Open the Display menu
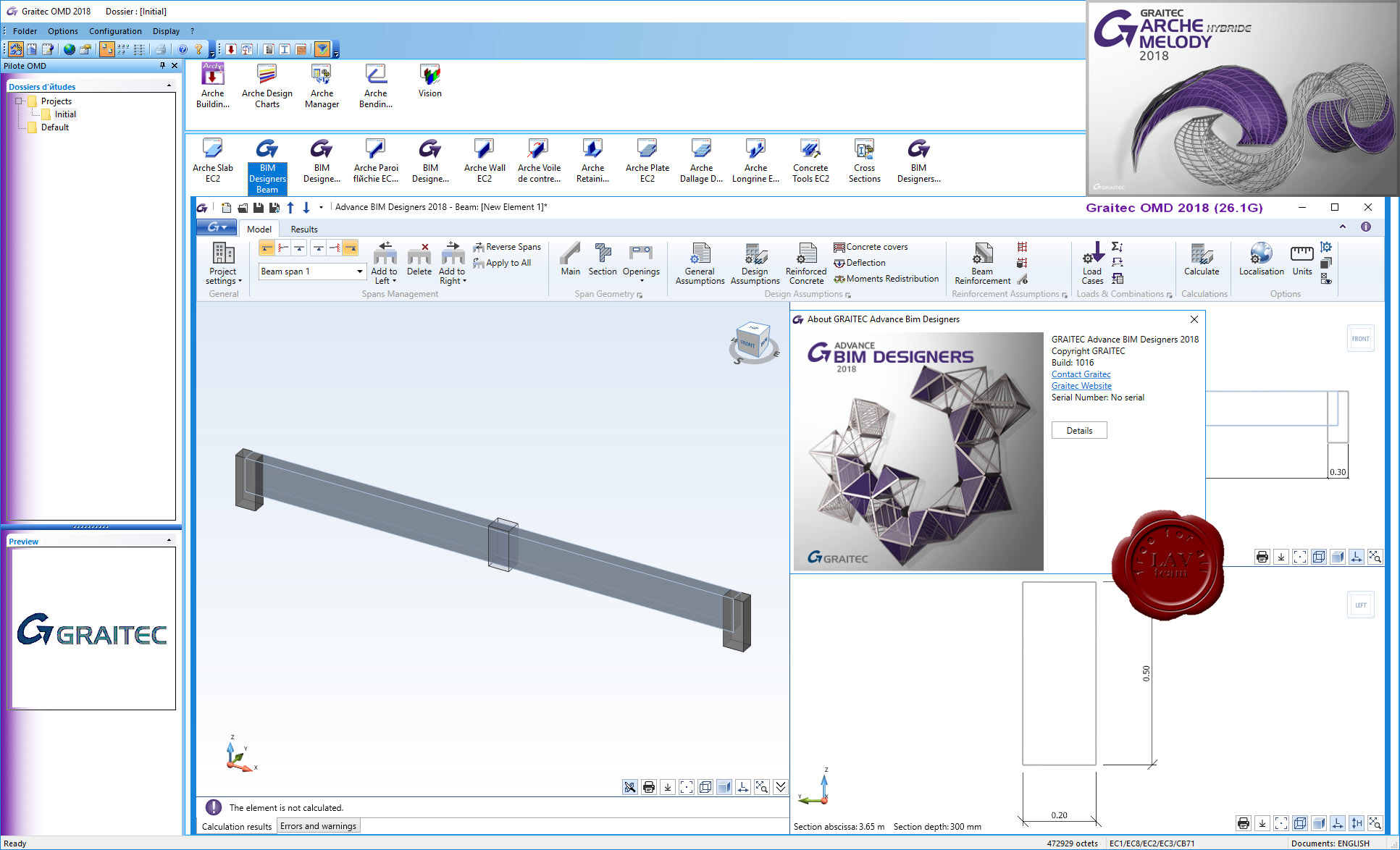 click(166, 31)
